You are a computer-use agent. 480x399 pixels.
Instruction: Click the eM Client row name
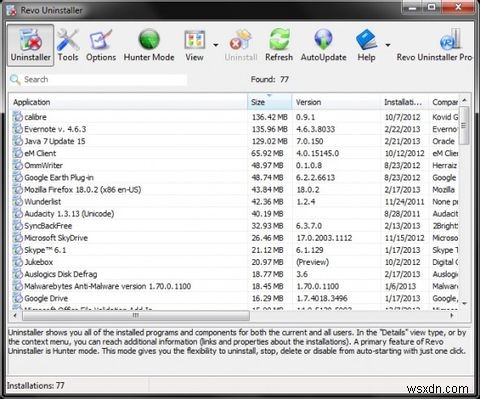(x=40, y=153)
